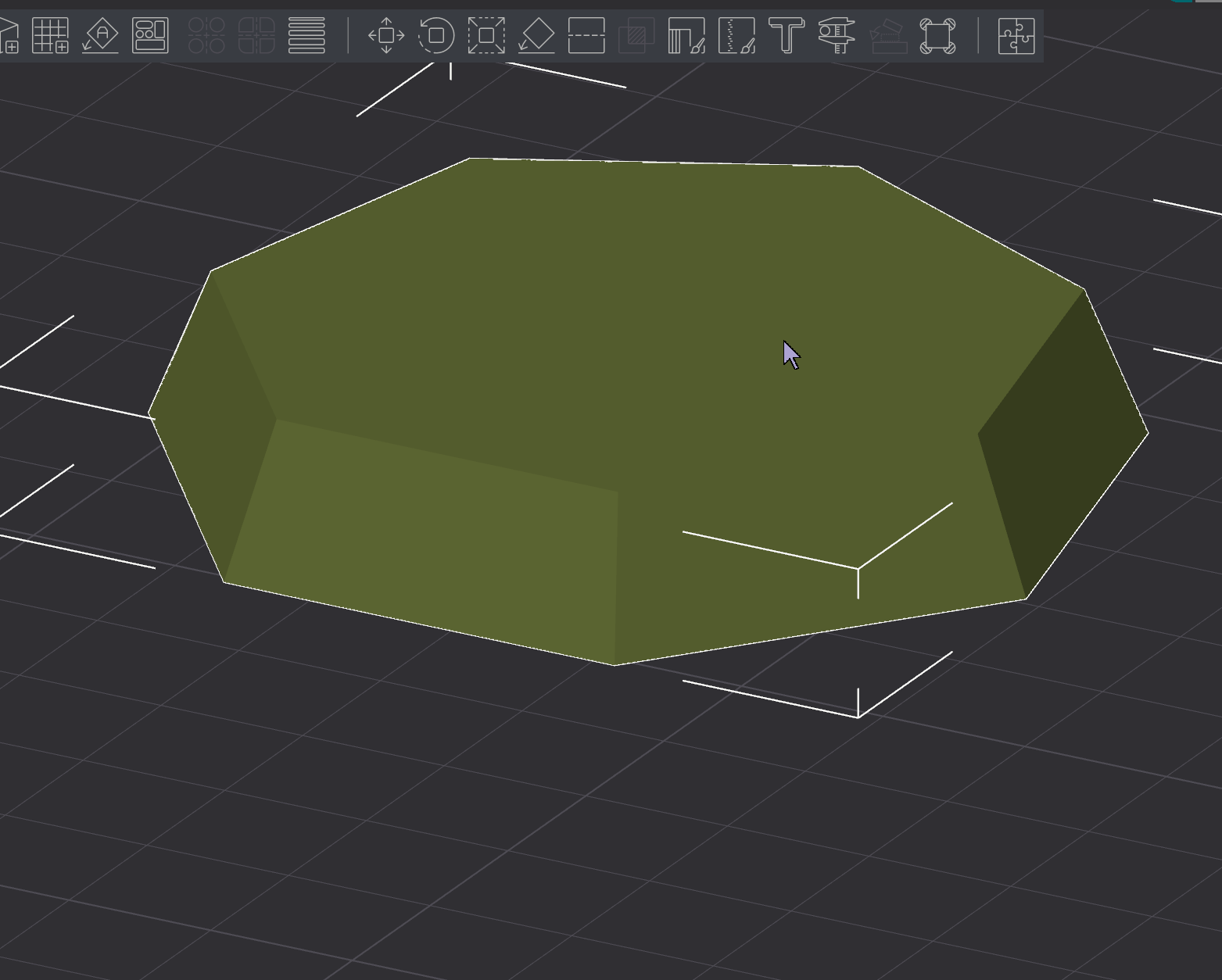Open the Seam Painting tool
The height and width of the screenshot is (980, 1222).
736,36
